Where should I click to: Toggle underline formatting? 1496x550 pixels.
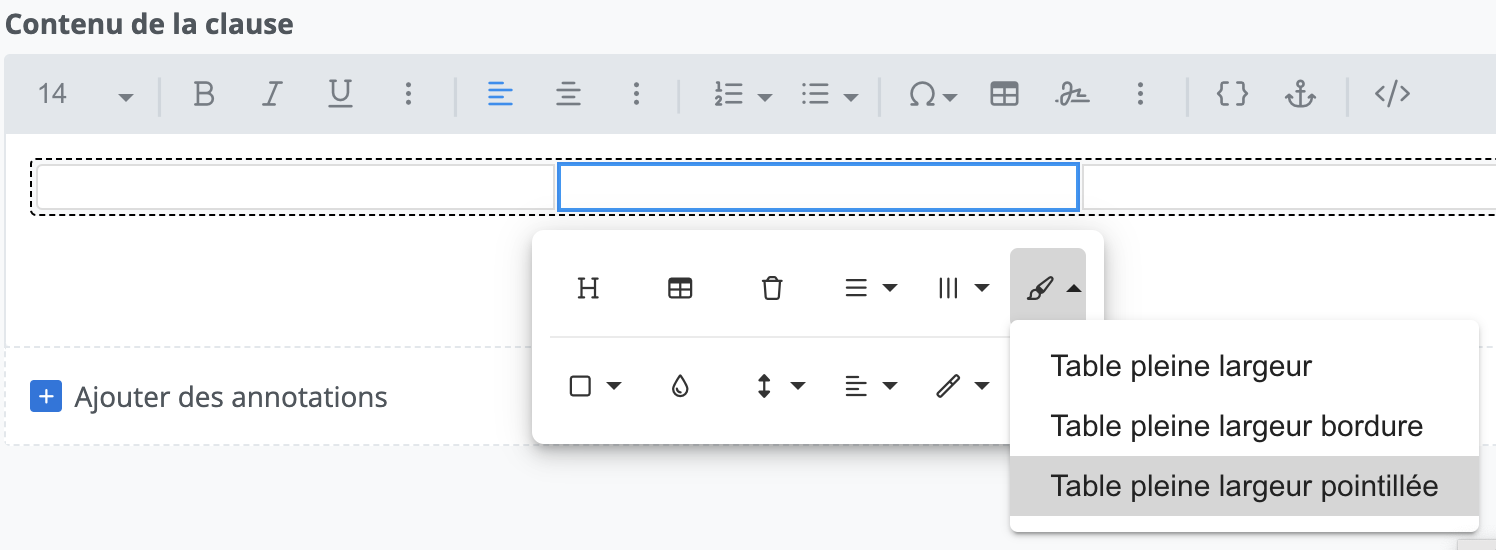[341, 95]
